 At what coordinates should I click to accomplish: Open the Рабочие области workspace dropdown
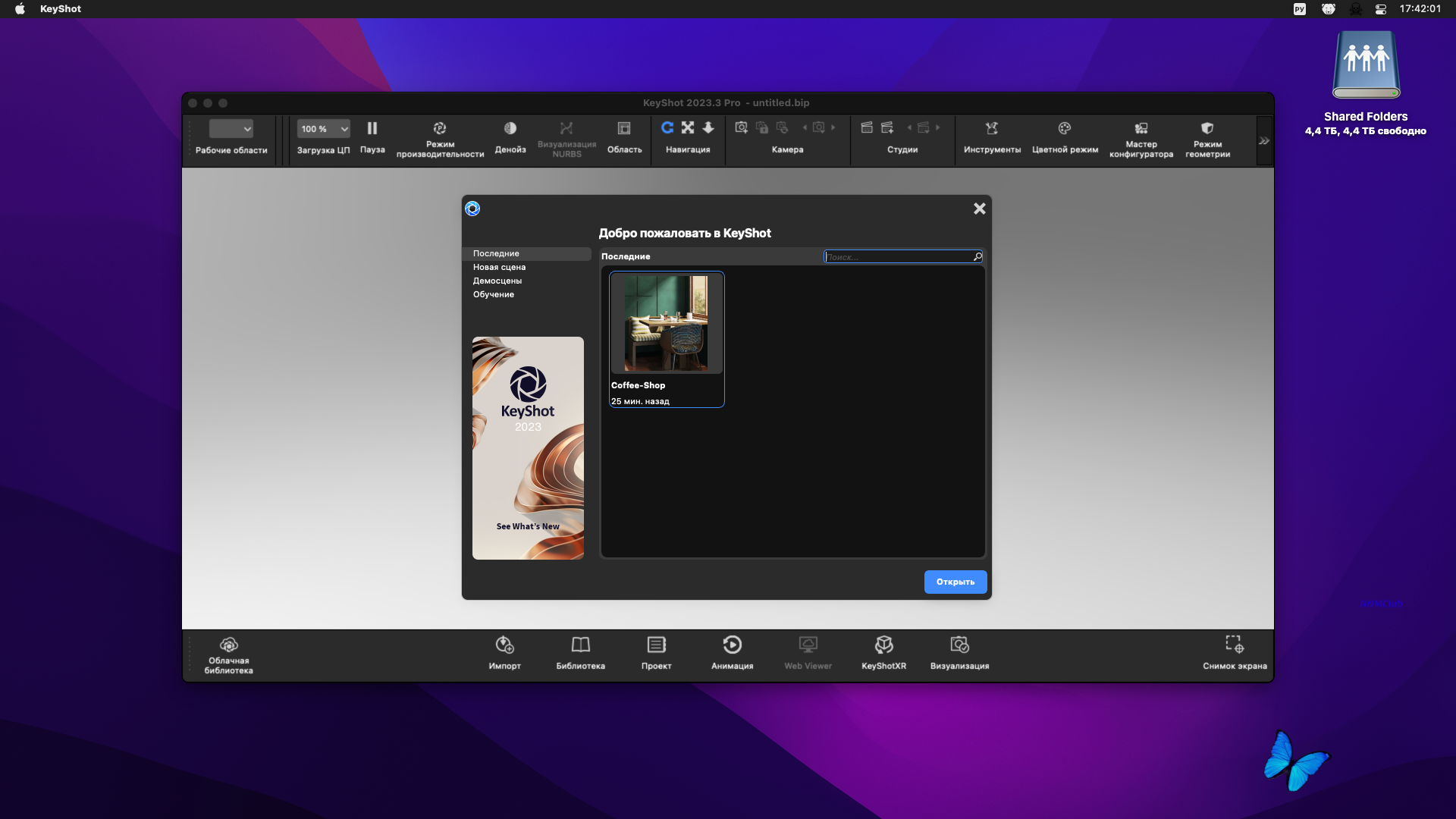(x=231, y=128)
